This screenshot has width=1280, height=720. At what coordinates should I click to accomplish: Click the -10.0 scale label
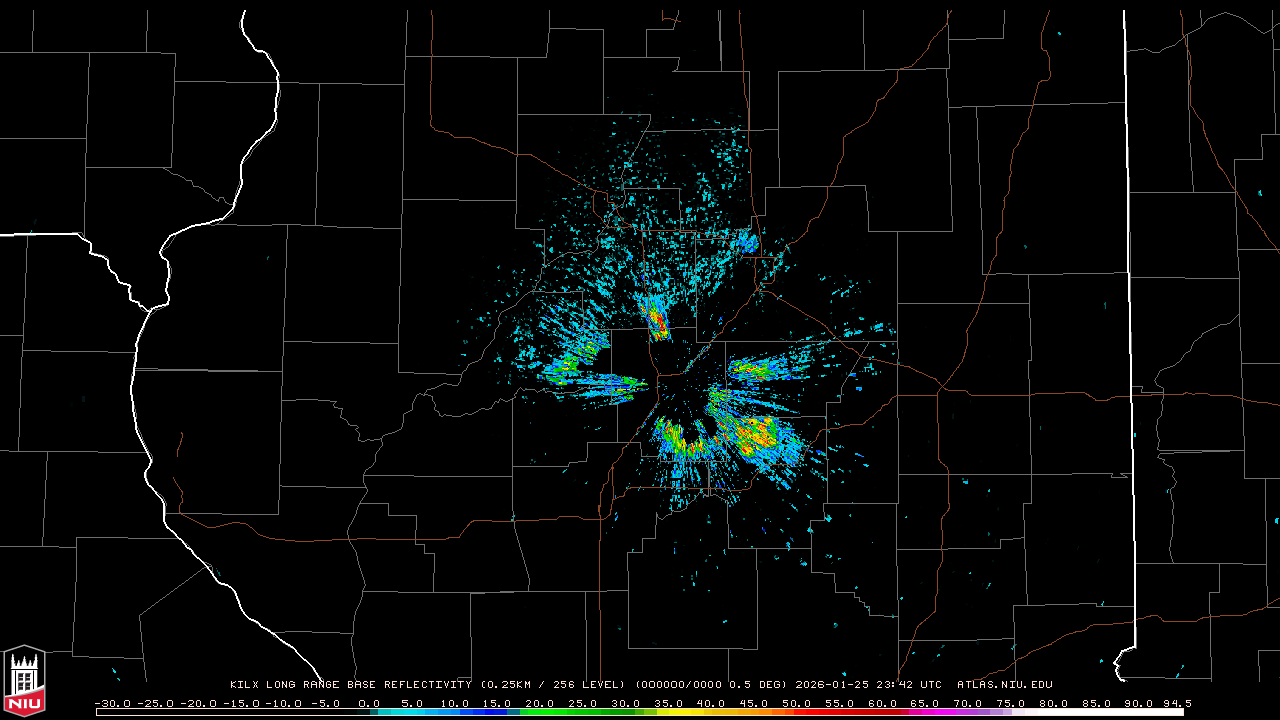pos(285,703)
